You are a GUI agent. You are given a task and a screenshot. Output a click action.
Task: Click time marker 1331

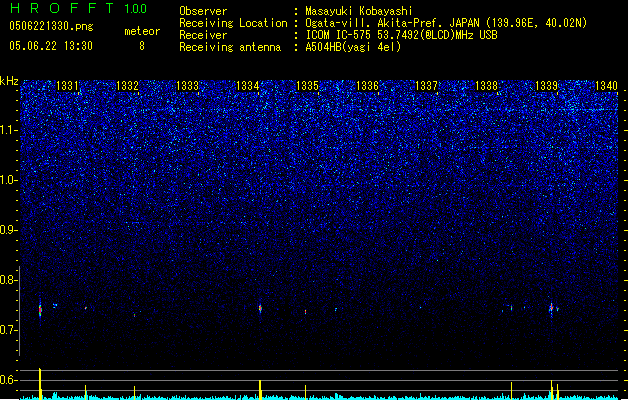tap(67, 85)
